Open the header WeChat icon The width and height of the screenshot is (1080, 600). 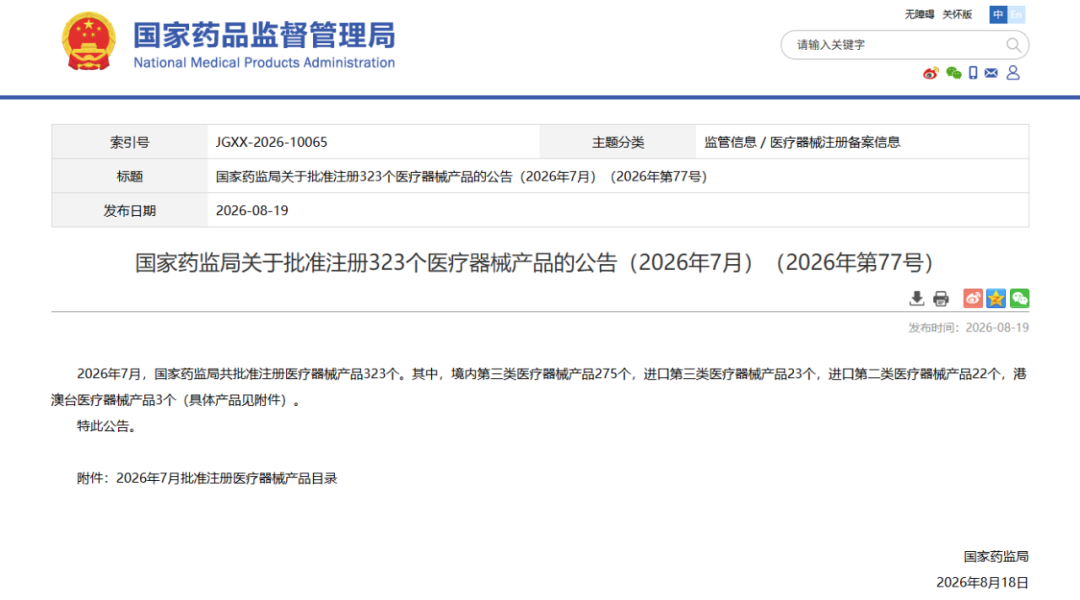953,73
